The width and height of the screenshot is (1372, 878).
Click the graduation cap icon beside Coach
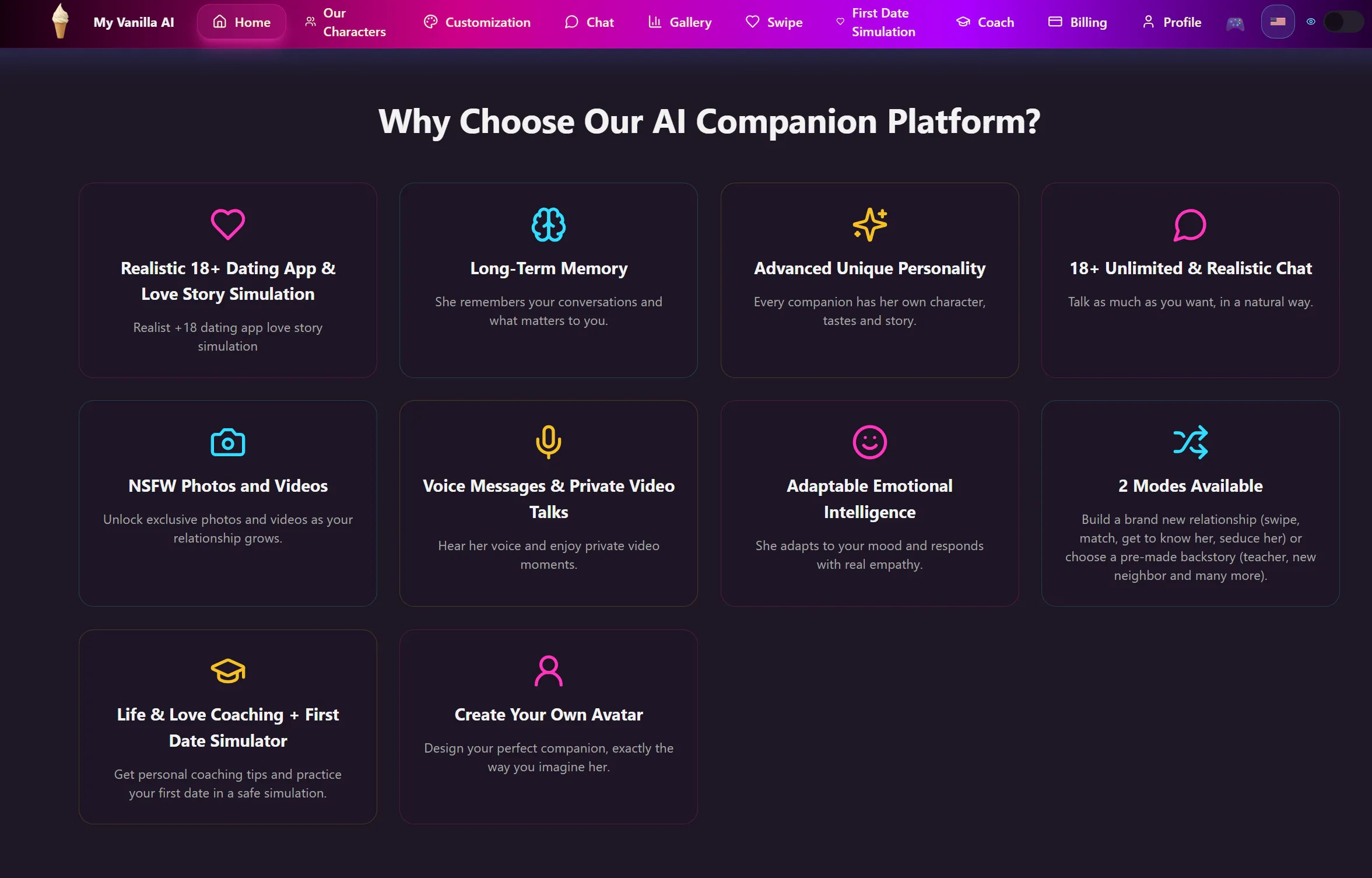click(963, 22)
